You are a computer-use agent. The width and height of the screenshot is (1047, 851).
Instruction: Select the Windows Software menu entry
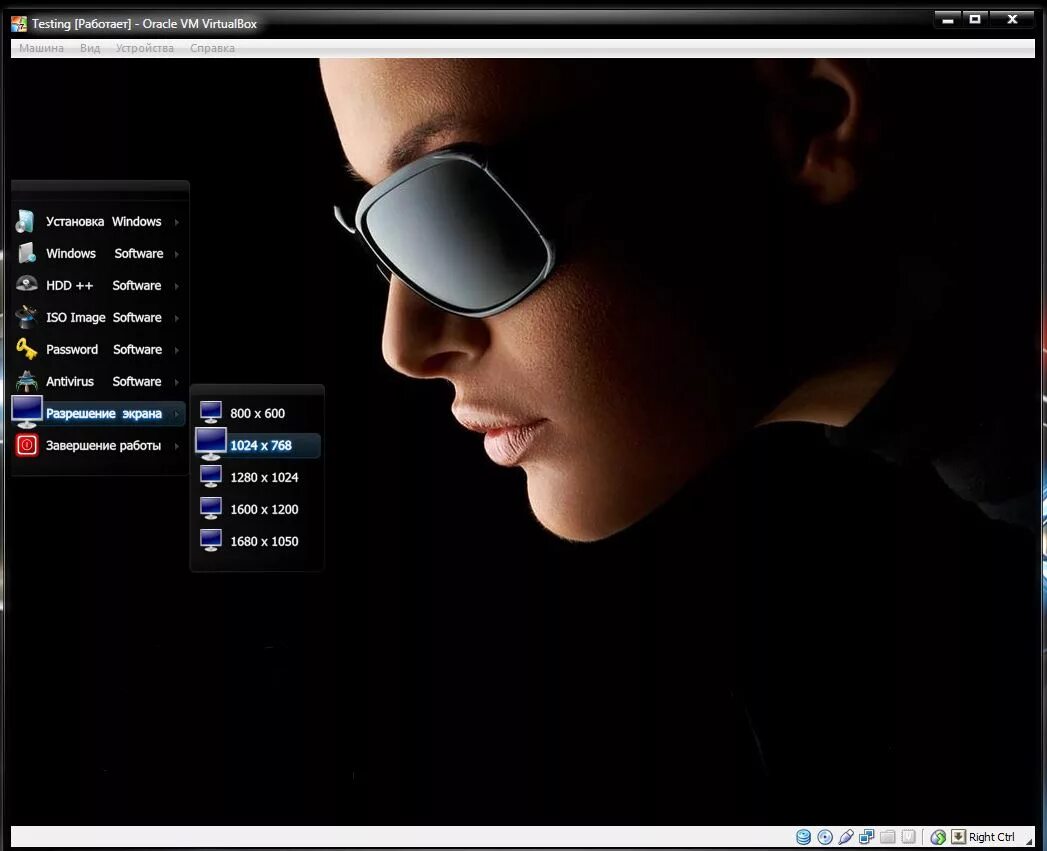point(99,253)
